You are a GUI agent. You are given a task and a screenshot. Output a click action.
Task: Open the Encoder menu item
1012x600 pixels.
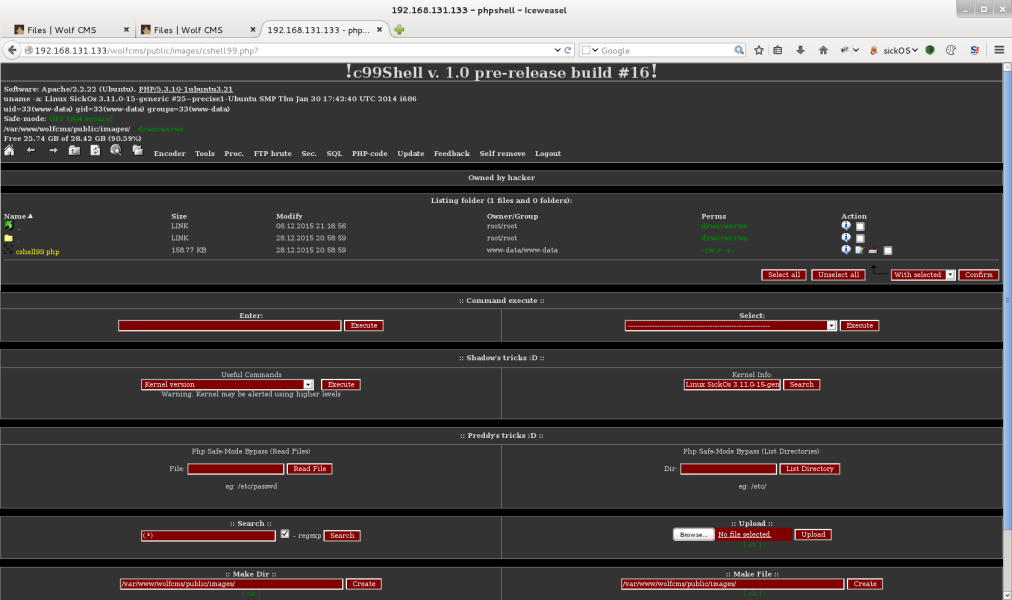tap(169, 154)
